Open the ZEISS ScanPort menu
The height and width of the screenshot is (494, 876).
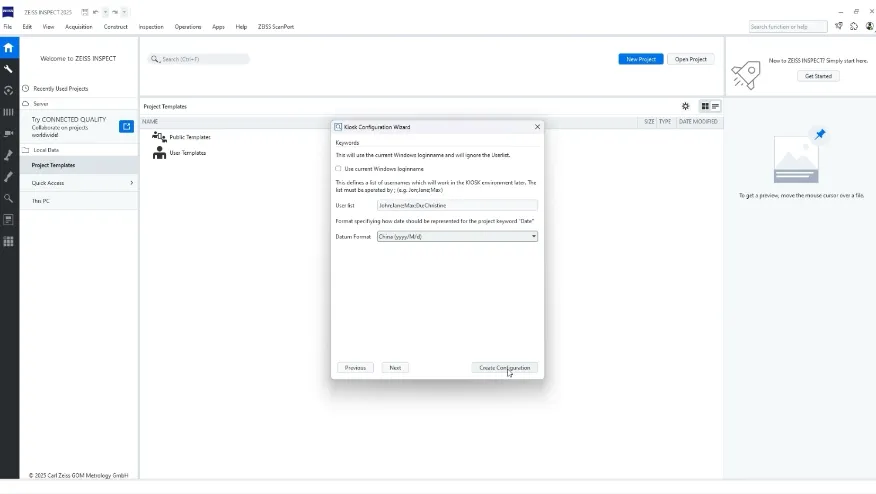point(275,27)
